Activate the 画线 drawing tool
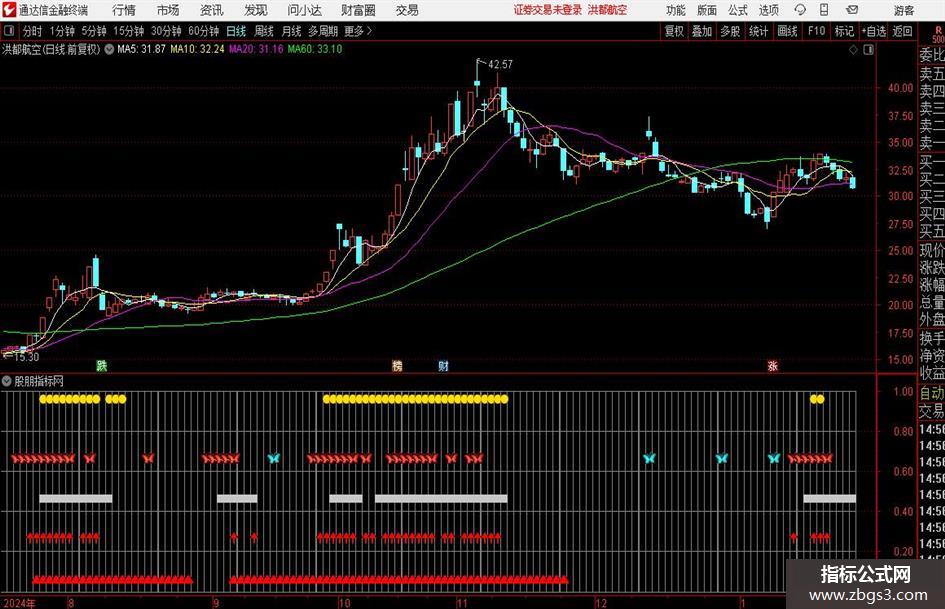Image resolution: width=945 pixels, height=609 pixels. (787, 31)
